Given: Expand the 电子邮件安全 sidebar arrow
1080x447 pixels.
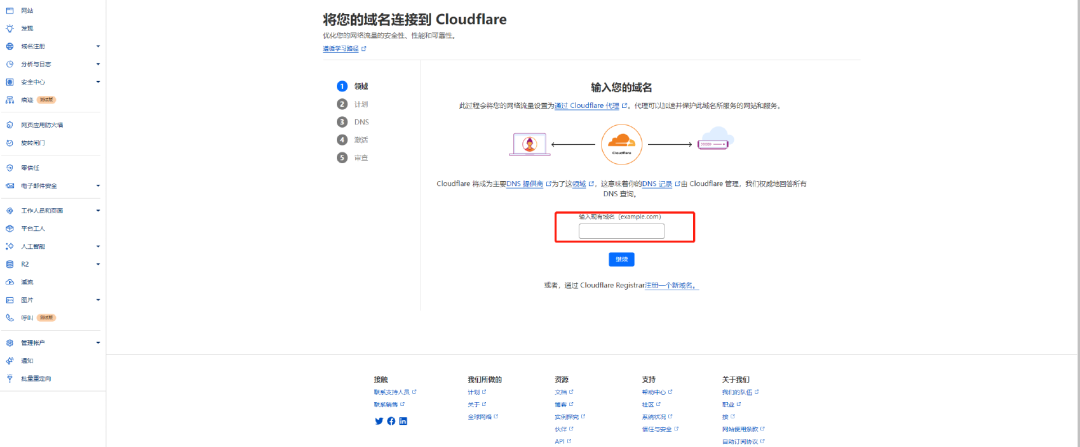Looking at the screenshot, I should click(x=98, y=185).
